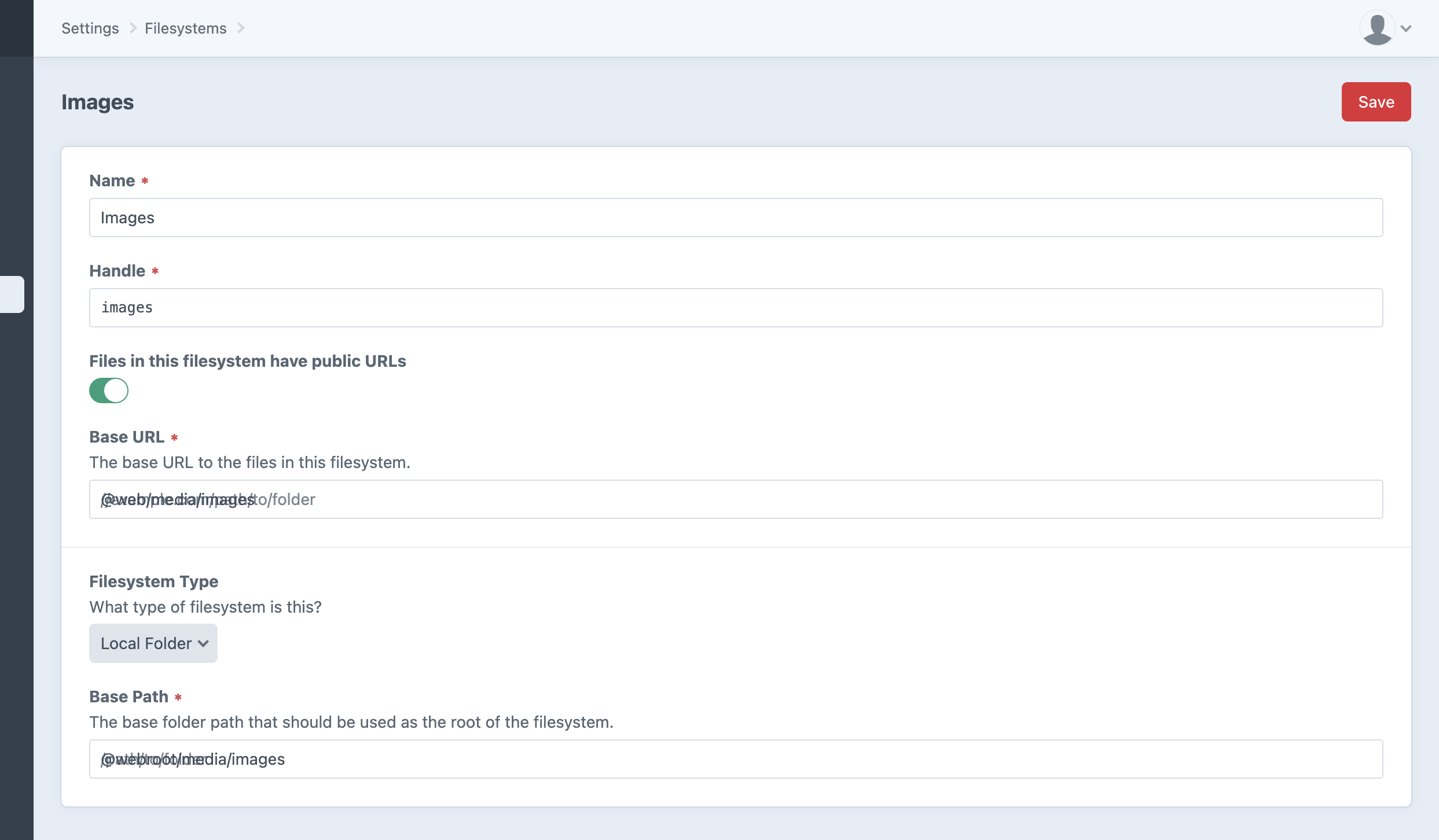The height and width of the screenshot is (840, 1439).
Task: Navigate to Settings via the breadcrumb
Action: tap(90, 28)
